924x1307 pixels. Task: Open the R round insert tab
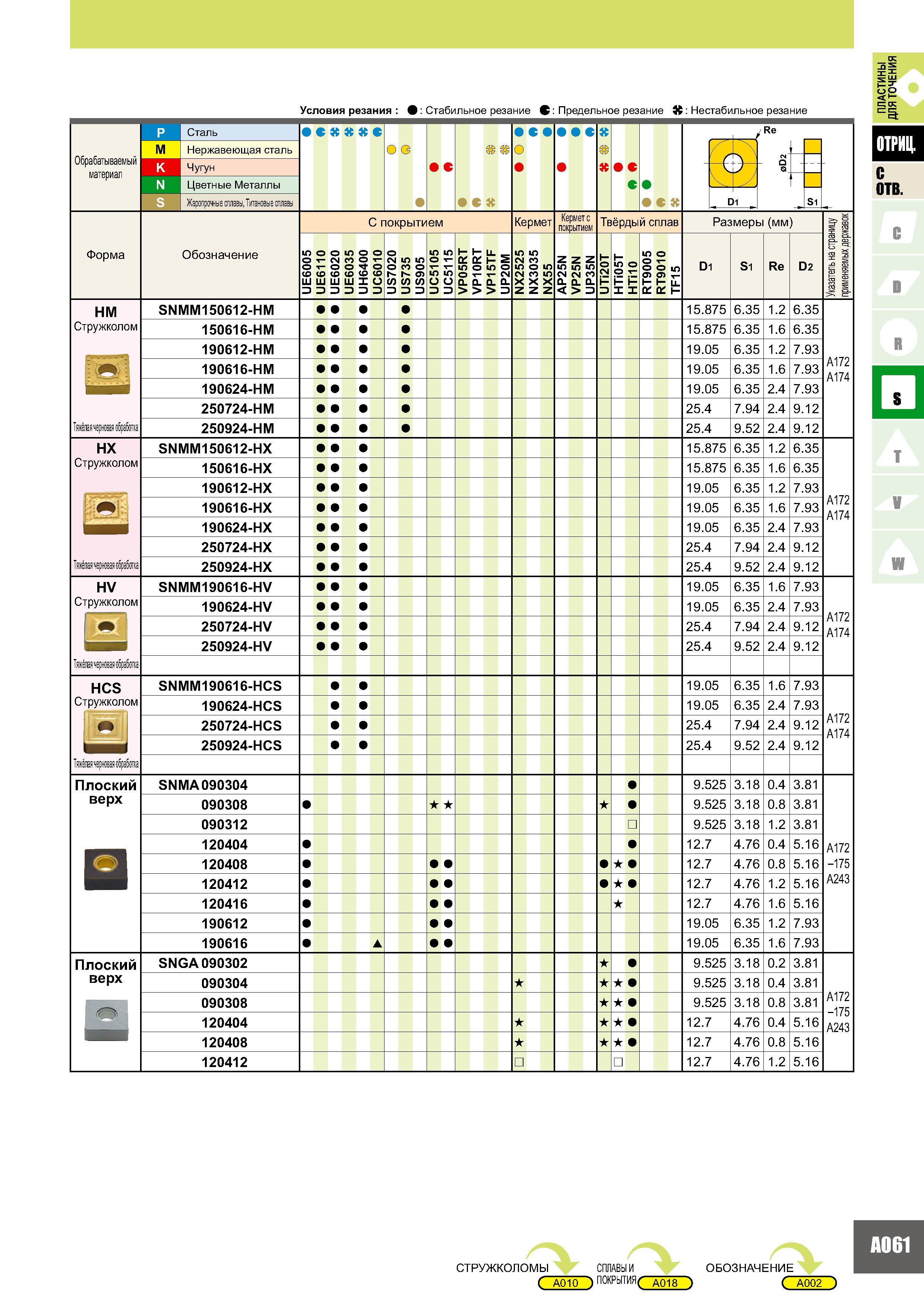click(x=897, y=337)
